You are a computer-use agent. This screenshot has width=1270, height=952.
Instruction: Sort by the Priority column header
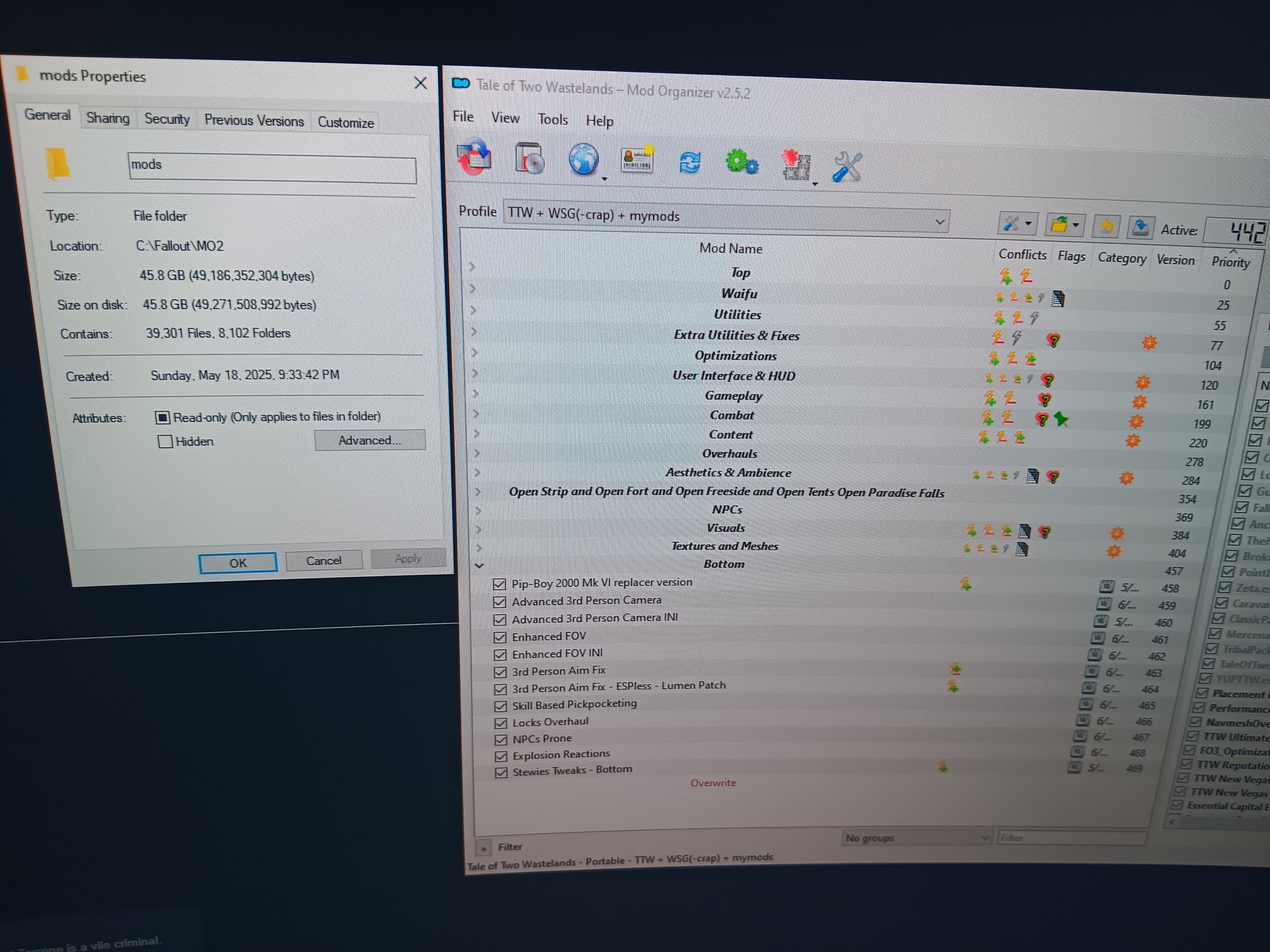pos(1230,261)
